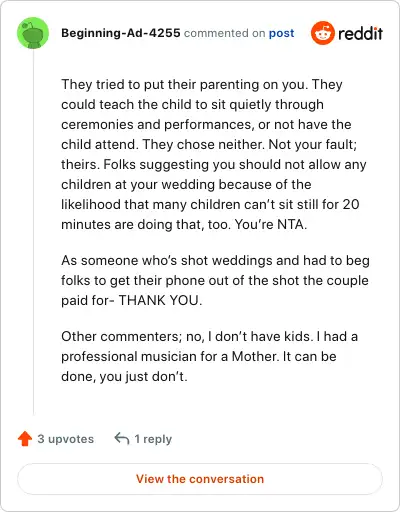Click the 'commented on' gray text
400x512 pixels.
[224, 33]
